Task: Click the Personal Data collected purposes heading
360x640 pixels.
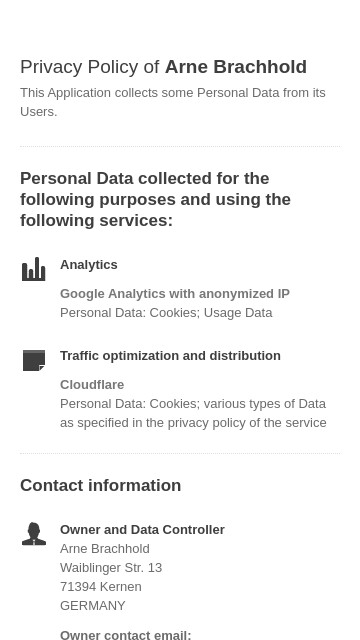Action: [156, 200]
